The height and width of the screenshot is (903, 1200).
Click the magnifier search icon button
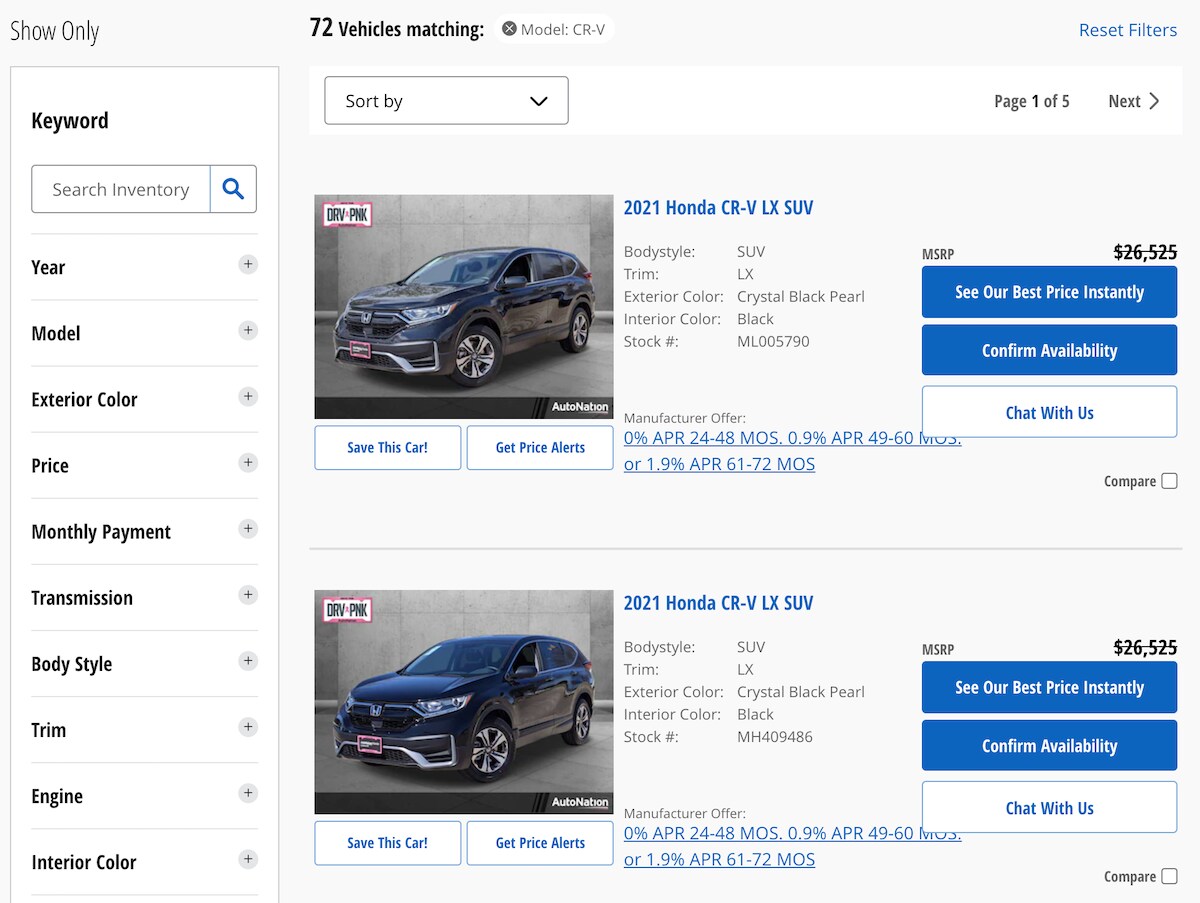(x=233, y=189)
